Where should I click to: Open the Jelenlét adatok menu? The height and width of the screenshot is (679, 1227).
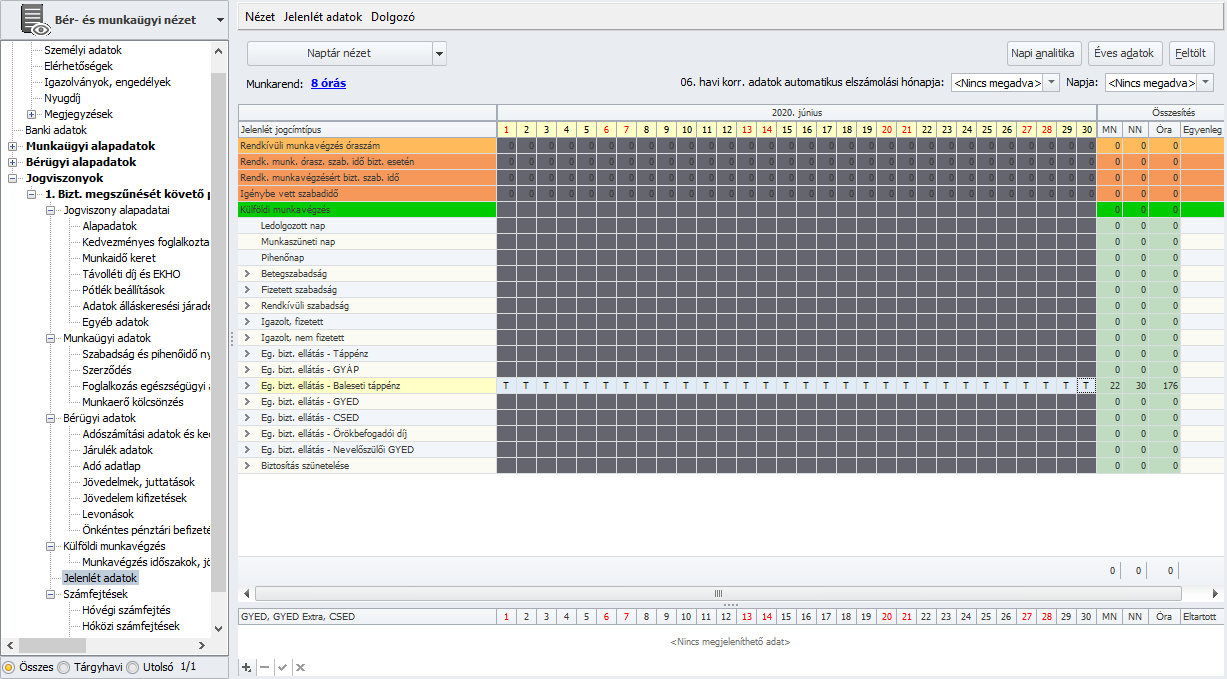coord(323,17)
